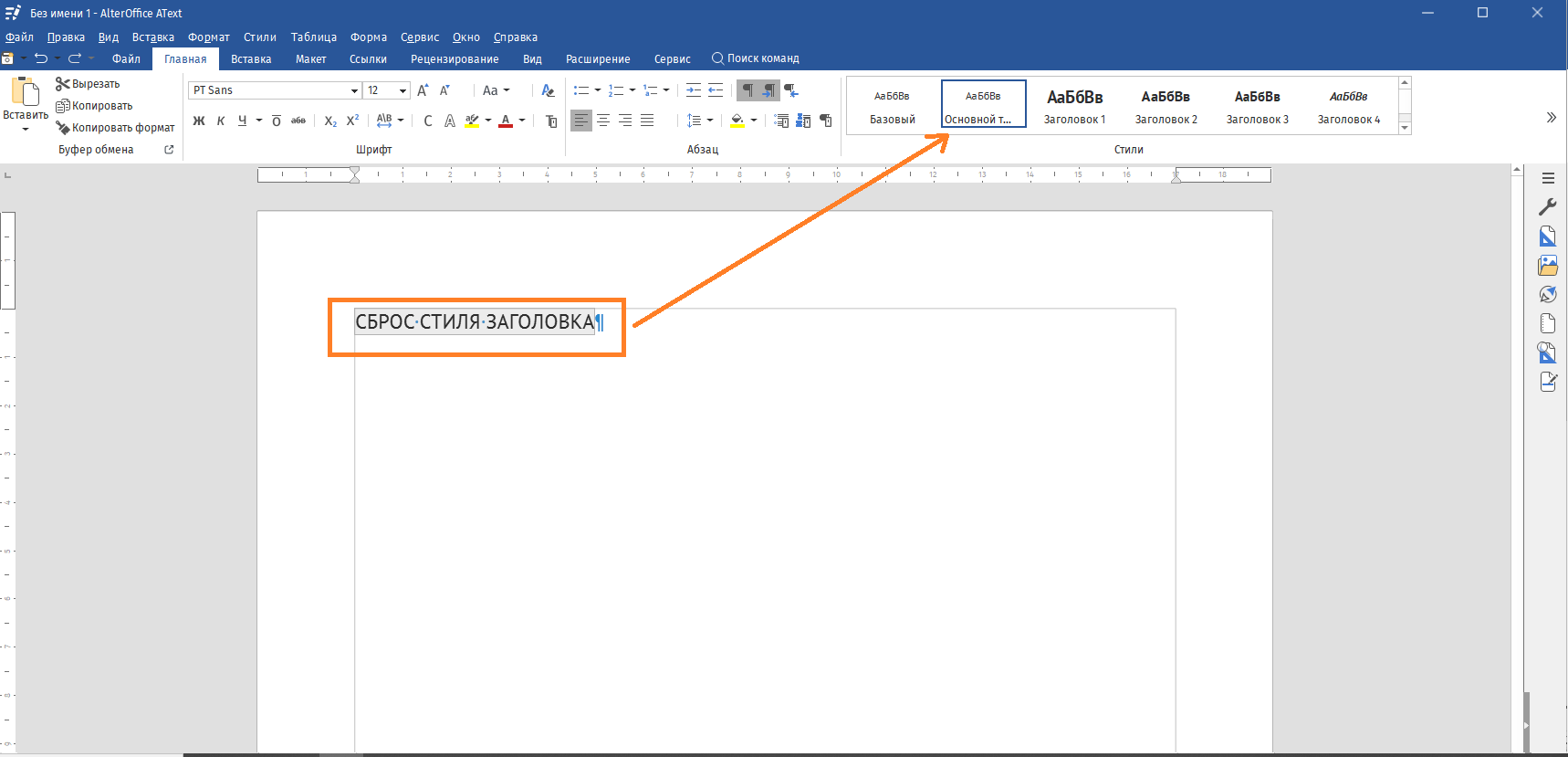Toggle superscript X²

tap(352, 121)
